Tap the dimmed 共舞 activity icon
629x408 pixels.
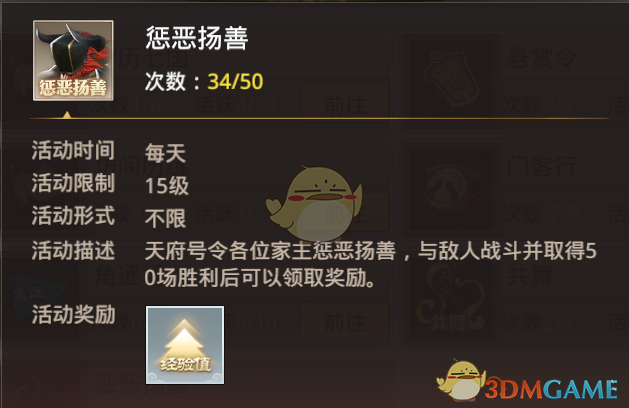[452, 299]
